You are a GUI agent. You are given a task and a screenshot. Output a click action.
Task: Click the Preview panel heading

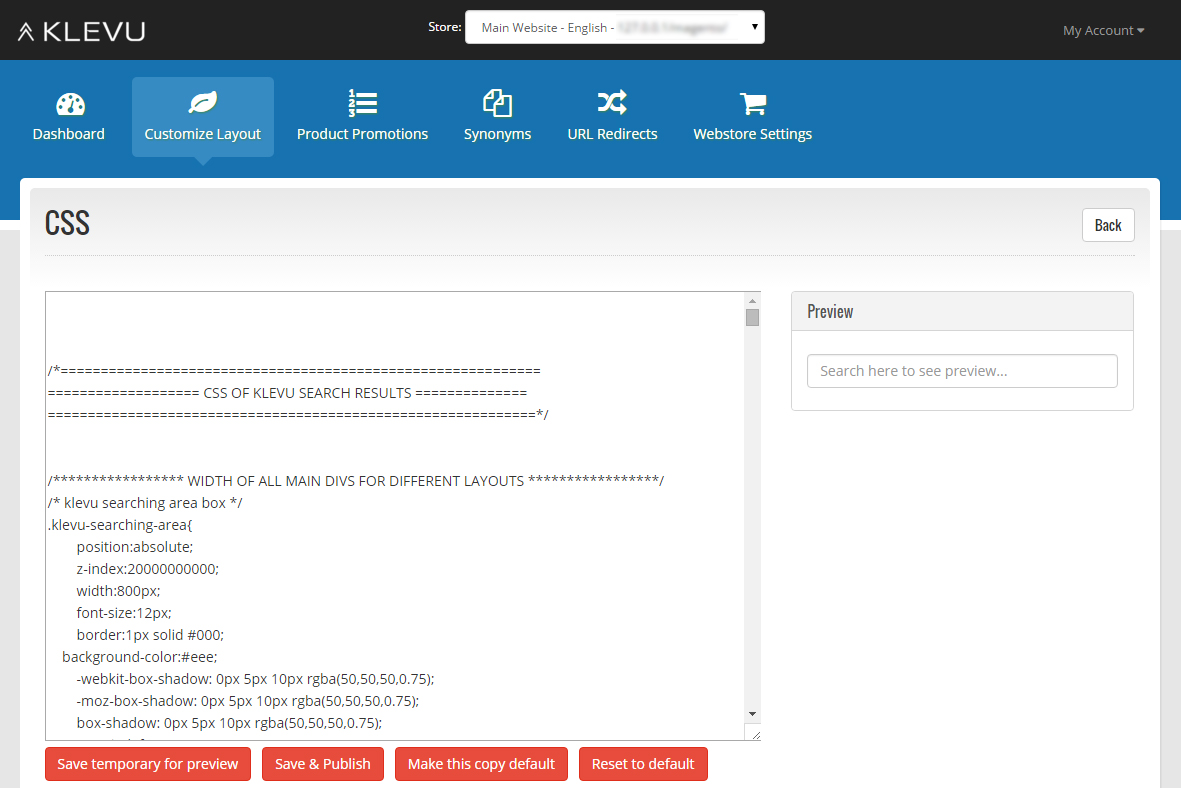pyautogui.click(x=830, y=312)
